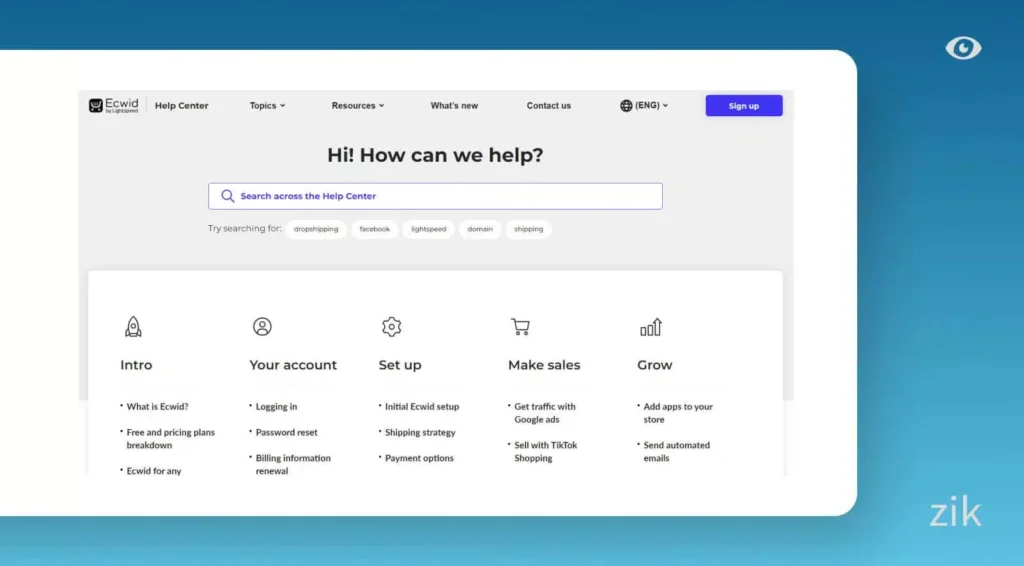Viewport: 1024px width, 566px height.
Task: Click the magnifier search icon
Action: 228,196
